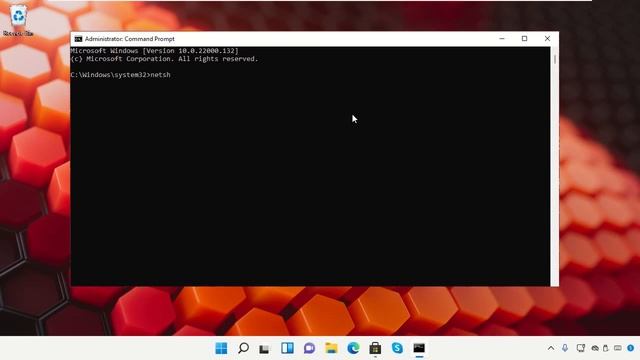The image size is (640, 360).
Task: Open Skype from the taskbar
Action: tap(397, 348)
